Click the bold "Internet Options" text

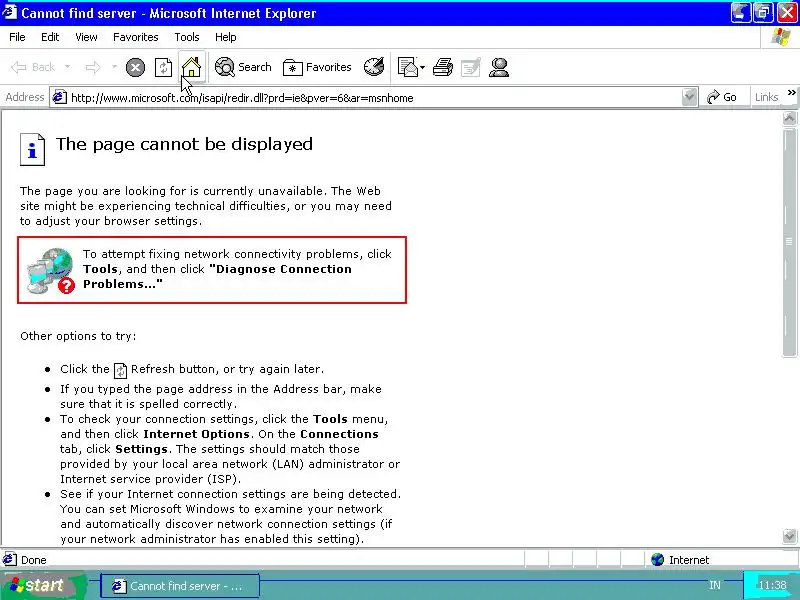(196, 434)
